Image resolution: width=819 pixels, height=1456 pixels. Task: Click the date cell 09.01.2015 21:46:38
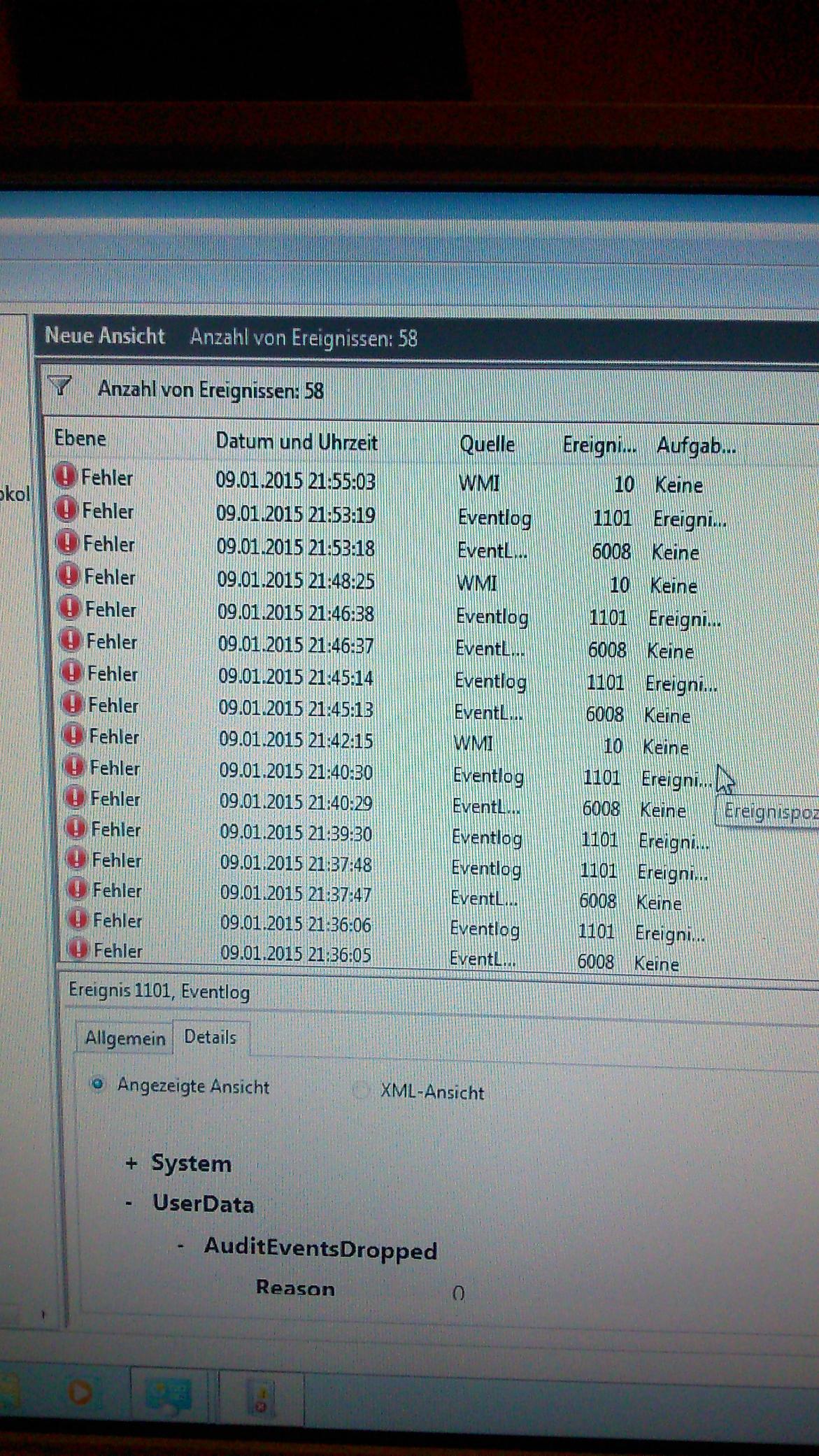coord(296,613)
